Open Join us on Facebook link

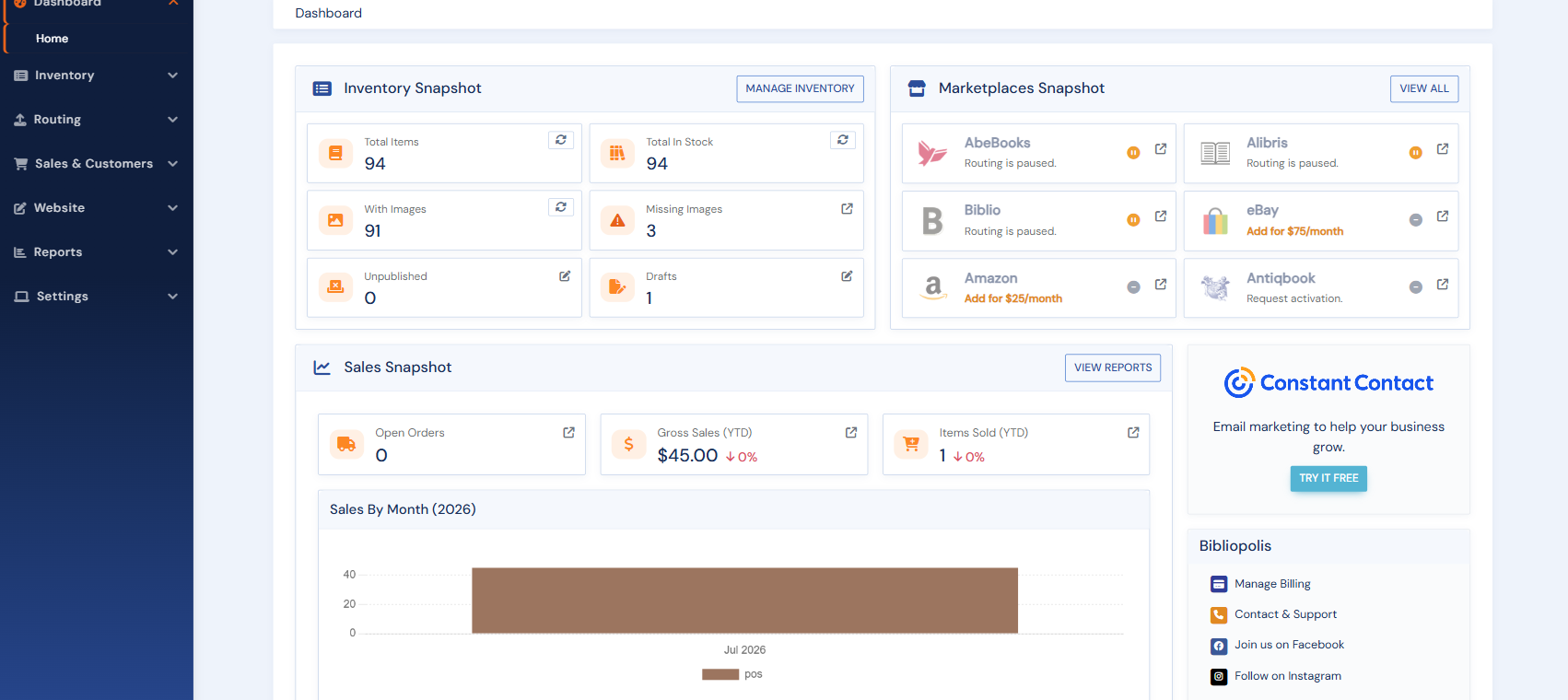tap(1289, 645)
